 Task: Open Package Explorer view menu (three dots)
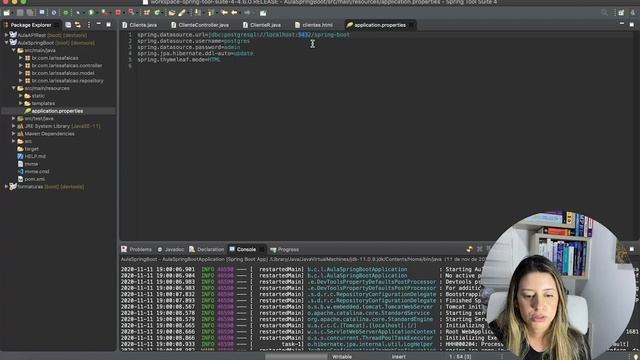pos(89,25)
